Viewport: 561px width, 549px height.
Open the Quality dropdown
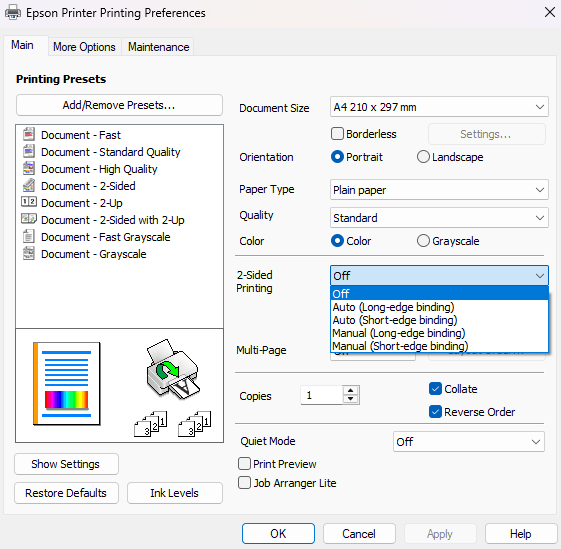[x=439, y=218]
